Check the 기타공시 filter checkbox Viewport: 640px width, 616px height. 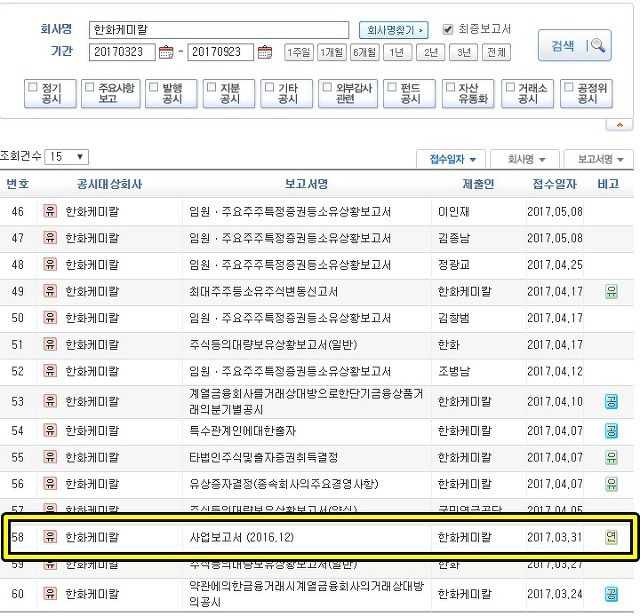[269, 87]
